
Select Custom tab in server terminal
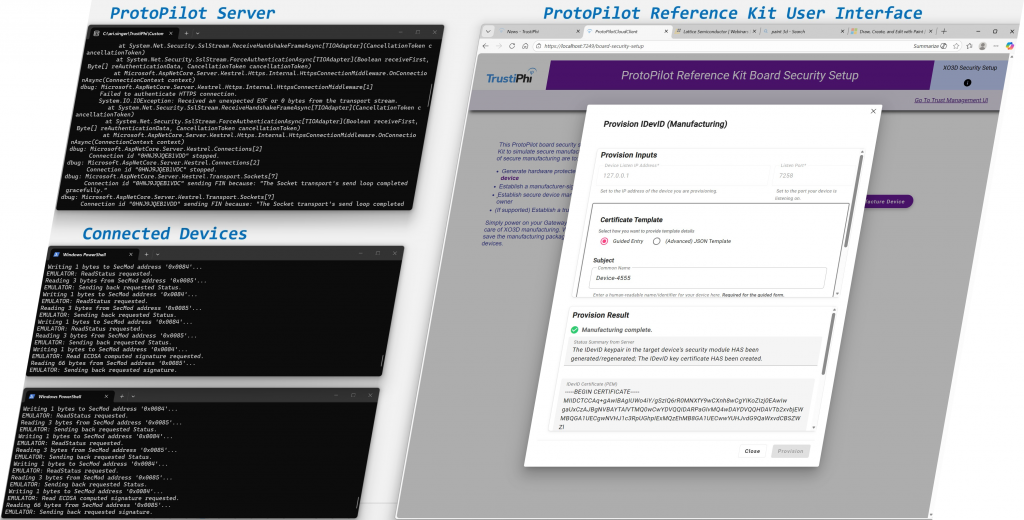(x=134, y=33)
